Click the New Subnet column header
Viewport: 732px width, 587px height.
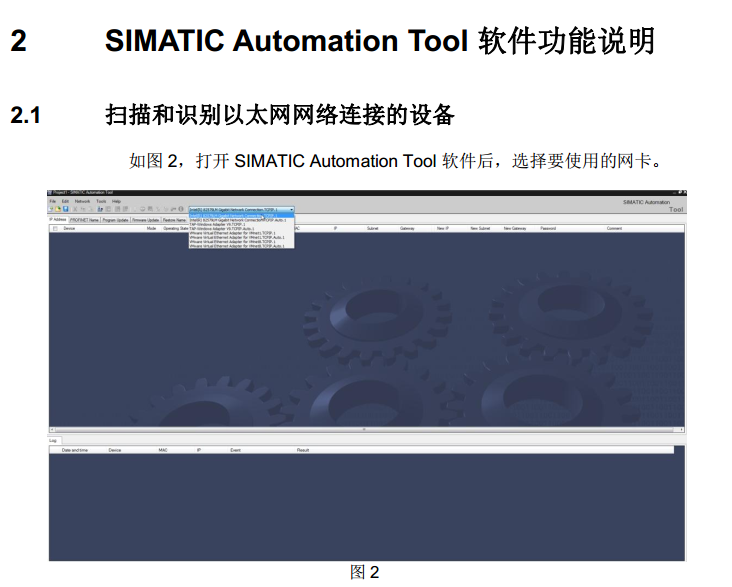pyautogui.click(x=480, y=228)
